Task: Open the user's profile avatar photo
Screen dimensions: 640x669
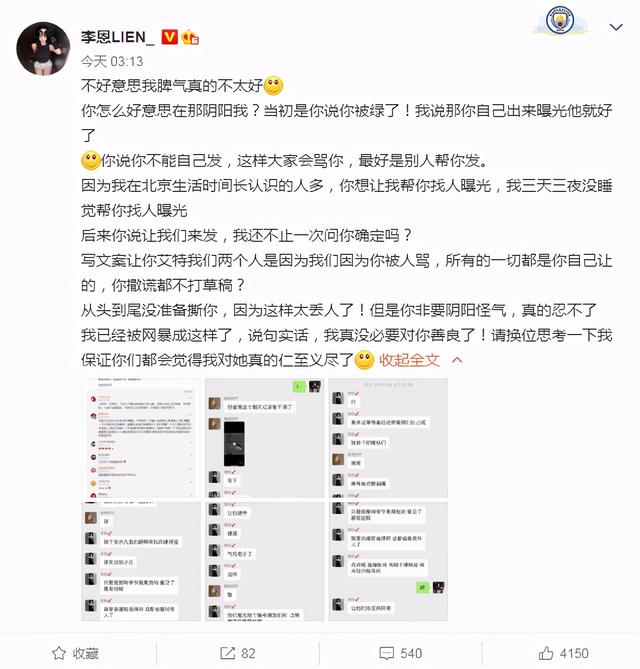Action: [43, 49]
